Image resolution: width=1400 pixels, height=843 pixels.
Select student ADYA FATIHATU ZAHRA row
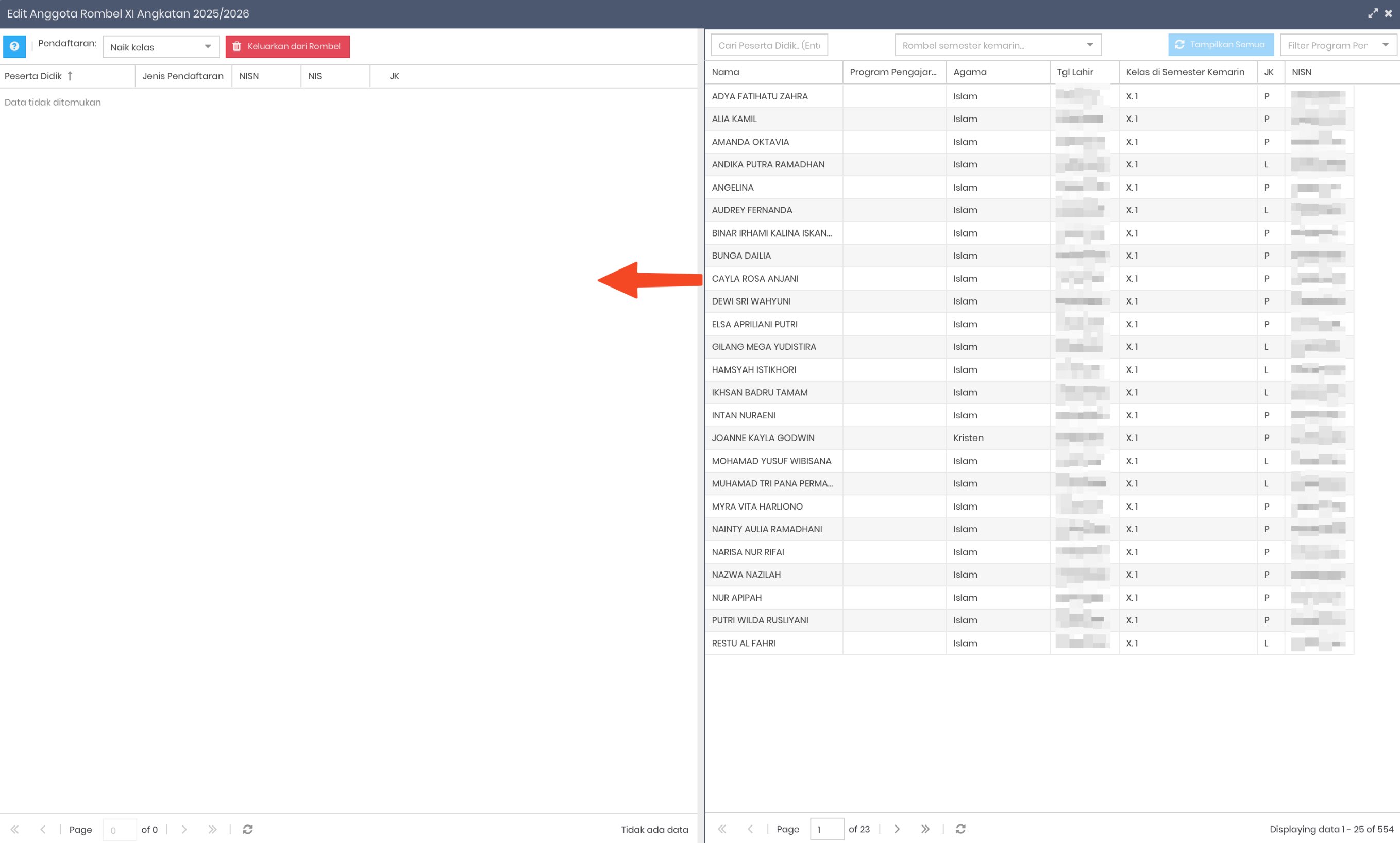[x=760, y=96]
